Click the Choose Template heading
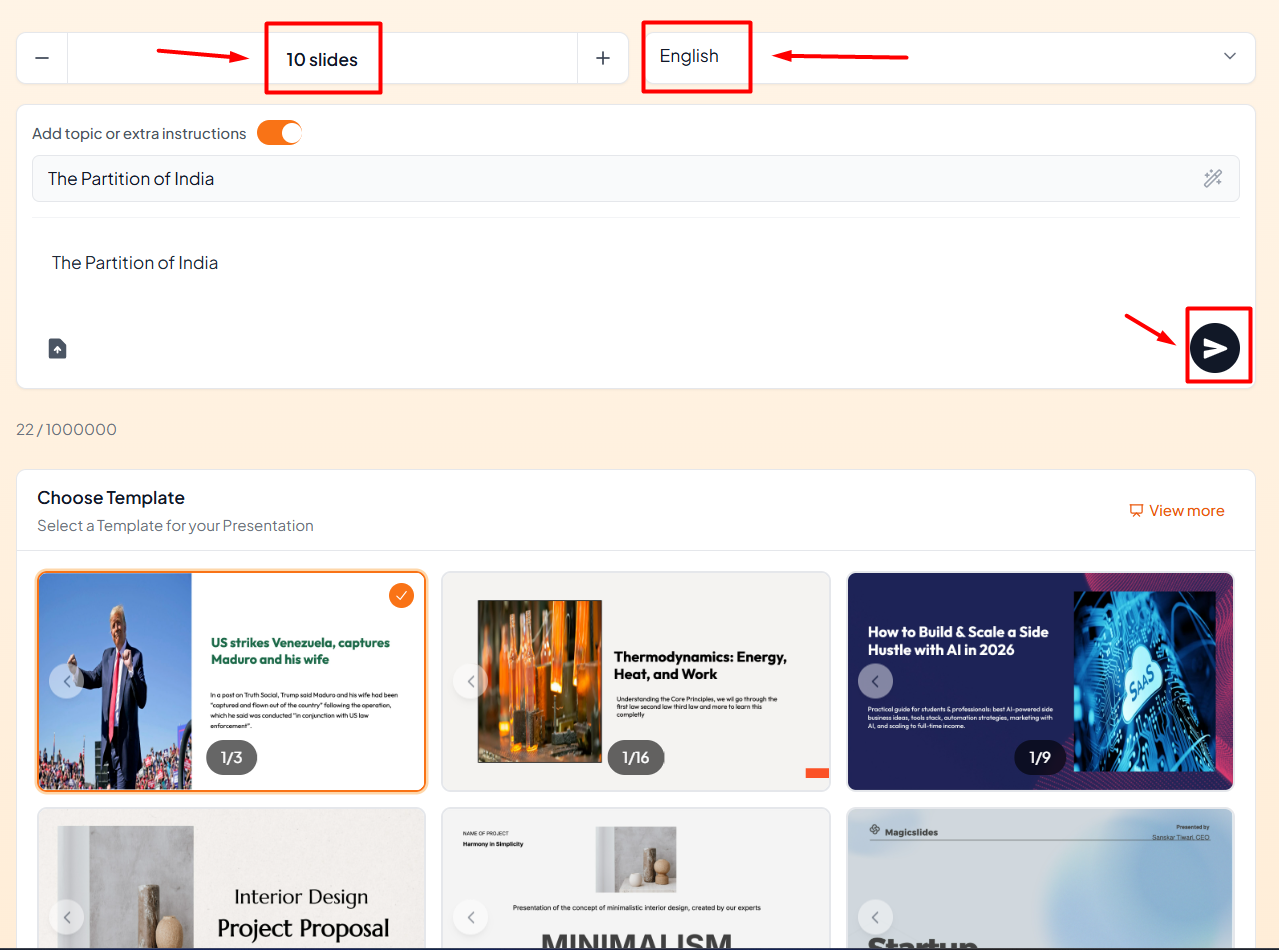The image size is (1279, 950). [111, 498]
